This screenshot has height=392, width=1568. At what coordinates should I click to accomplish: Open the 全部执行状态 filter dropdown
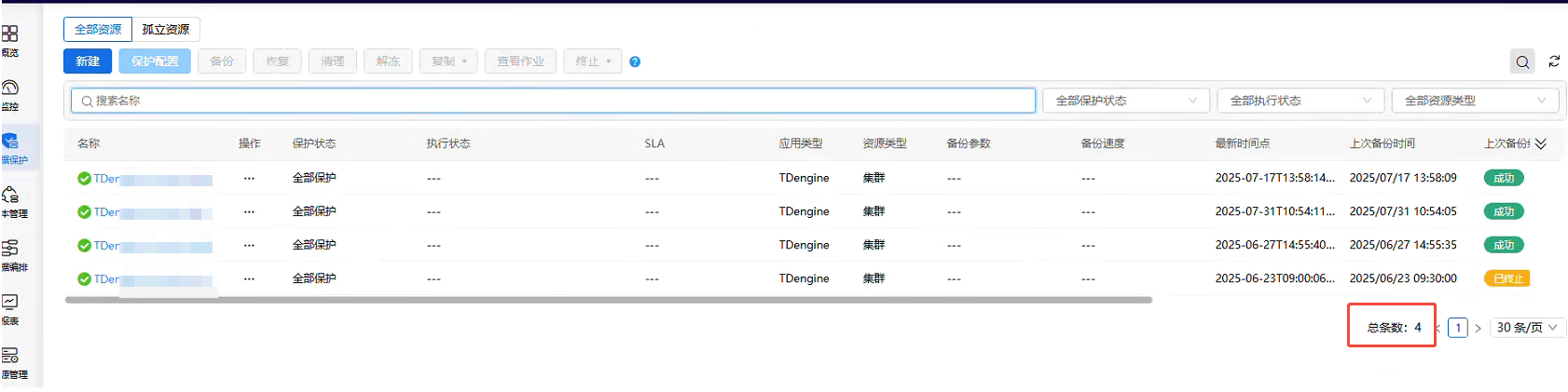pyautogui.click(x=1300, y=101)
